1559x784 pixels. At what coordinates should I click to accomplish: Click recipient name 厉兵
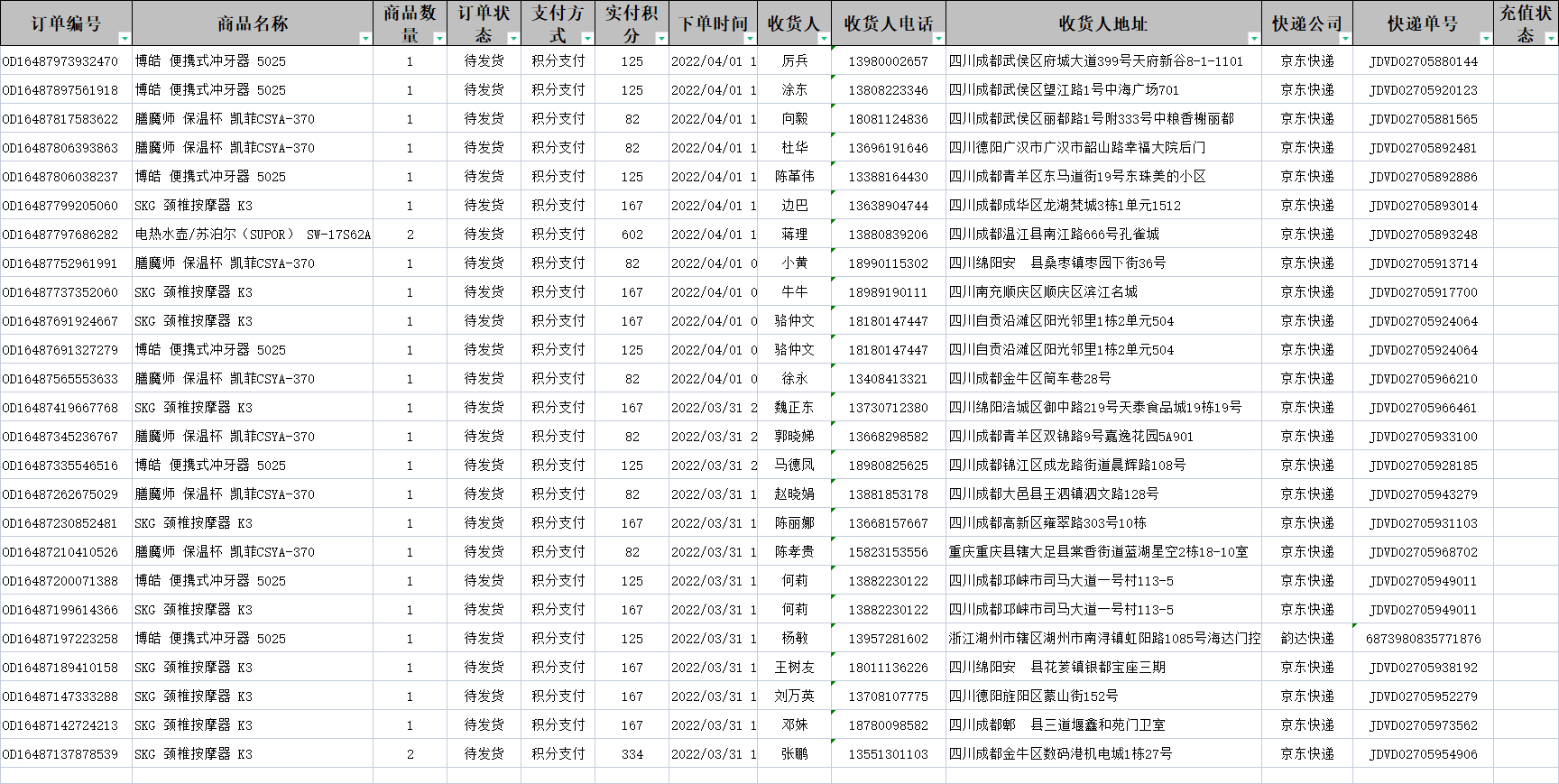[x=795, y=61]
